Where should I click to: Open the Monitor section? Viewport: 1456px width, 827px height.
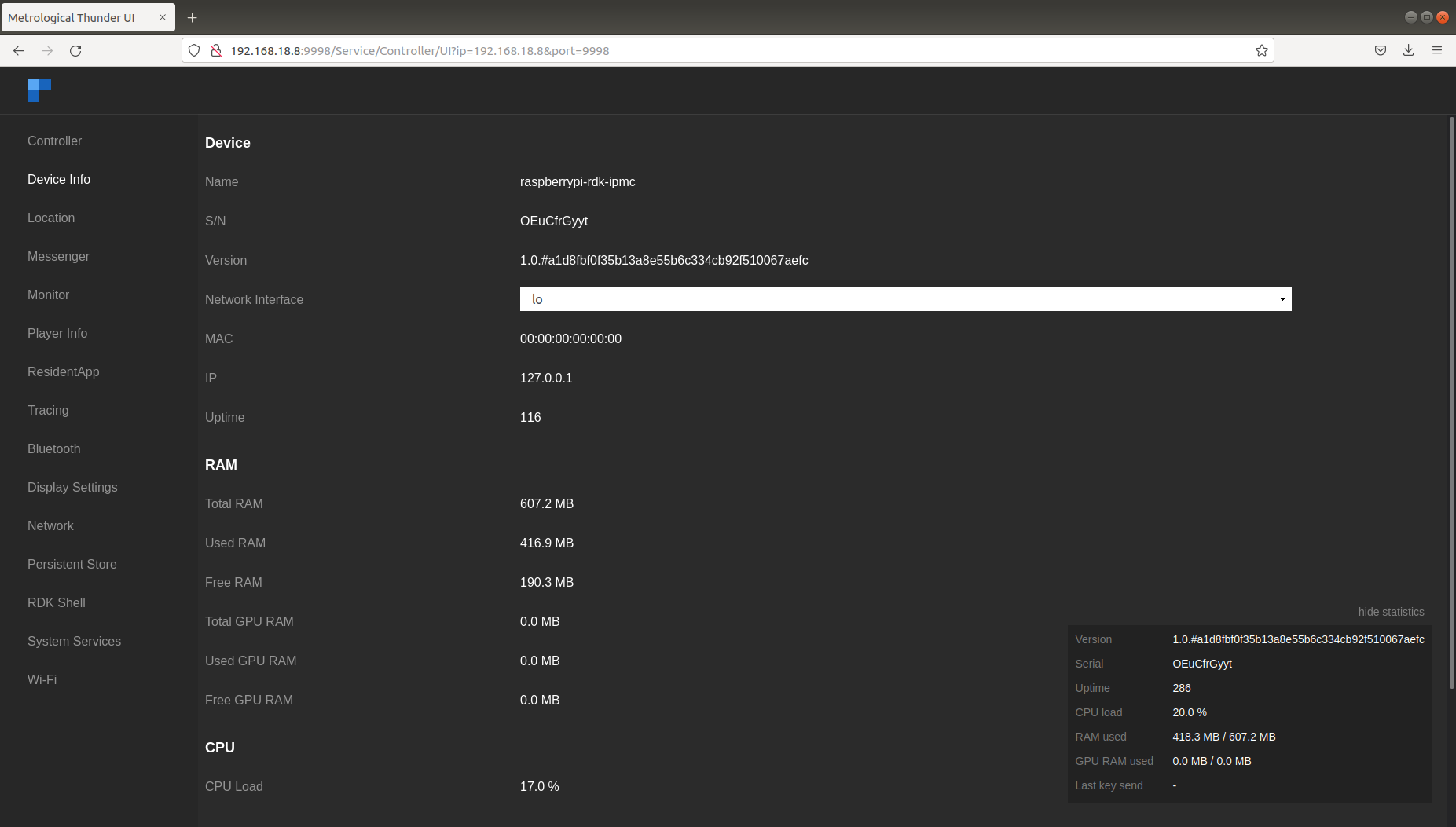(48, 295)
